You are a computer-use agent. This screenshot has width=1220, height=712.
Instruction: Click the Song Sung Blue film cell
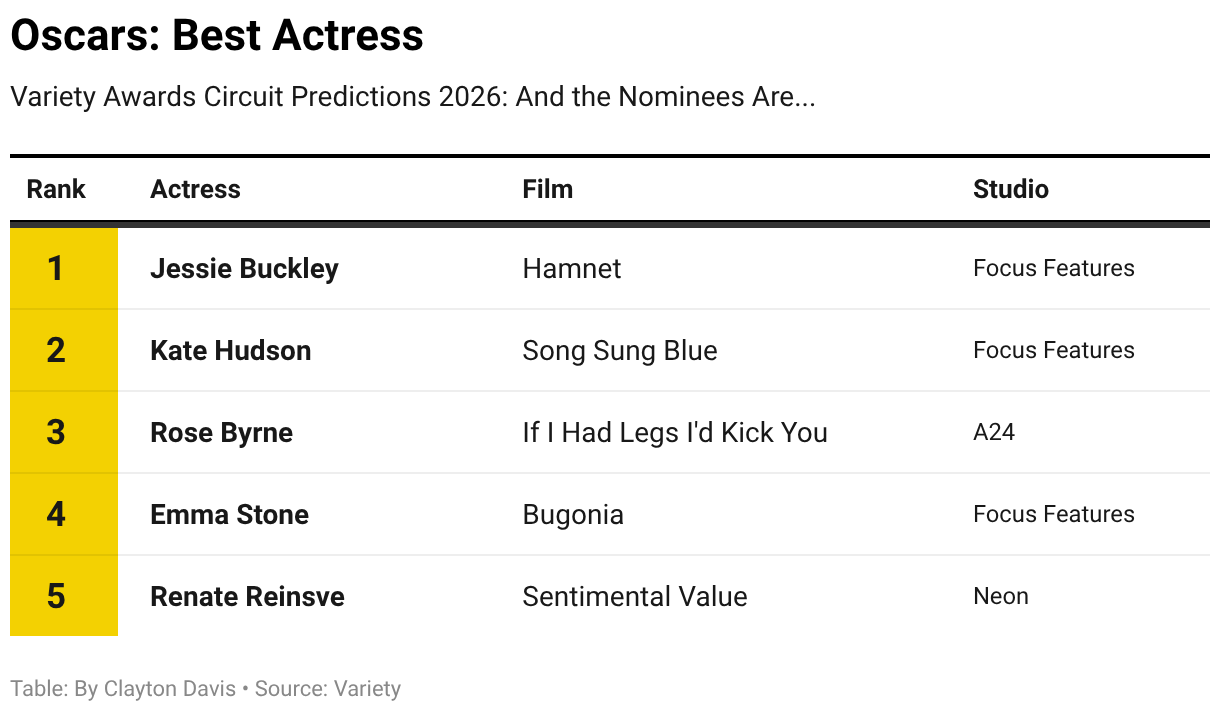point(619,350)
